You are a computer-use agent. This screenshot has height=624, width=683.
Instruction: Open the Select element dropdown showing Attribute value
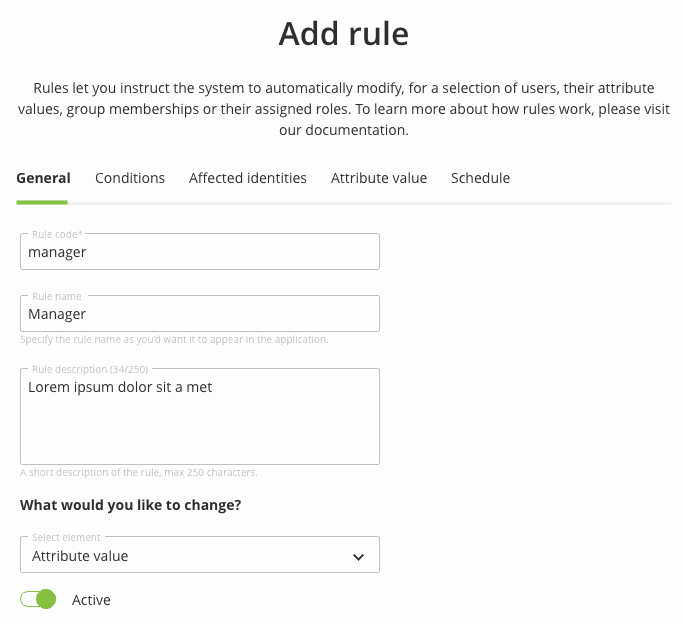(x=199, y=554)
